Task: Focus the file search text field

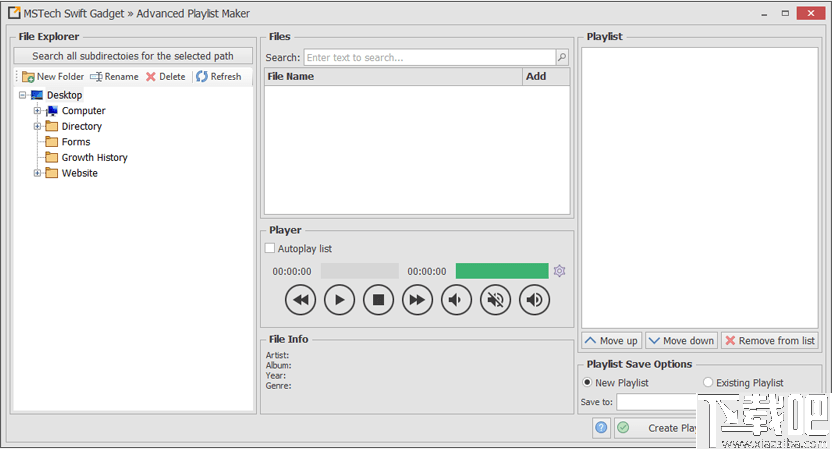Action: click(x=430, y=57)
